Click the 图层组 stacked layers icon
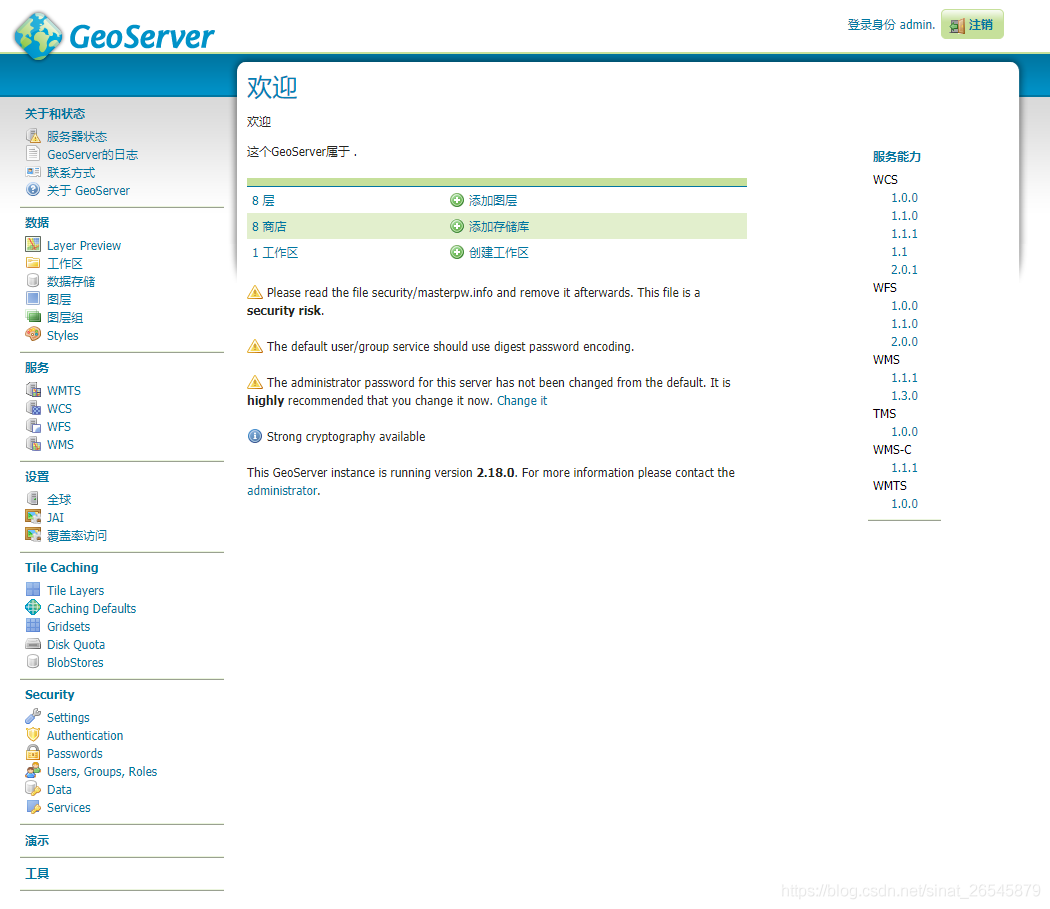The width and height of the screenshot is (1050, 909). (x=33, y=316)
